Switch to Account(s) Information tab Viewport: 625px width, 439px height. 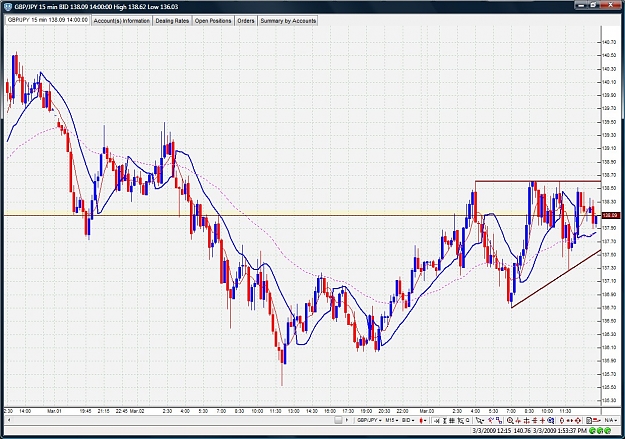tap(122, 21)
